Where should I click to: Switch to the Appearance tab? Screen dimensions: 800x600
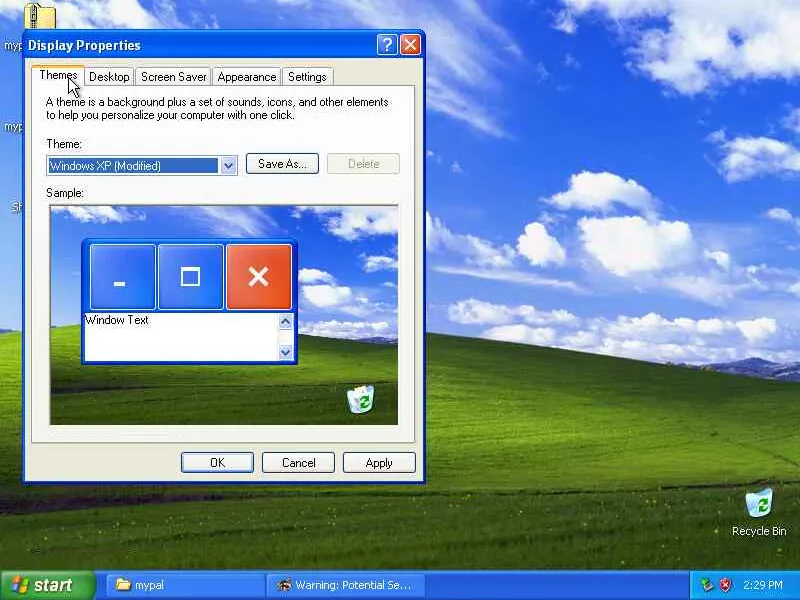(x=246, y=77)
